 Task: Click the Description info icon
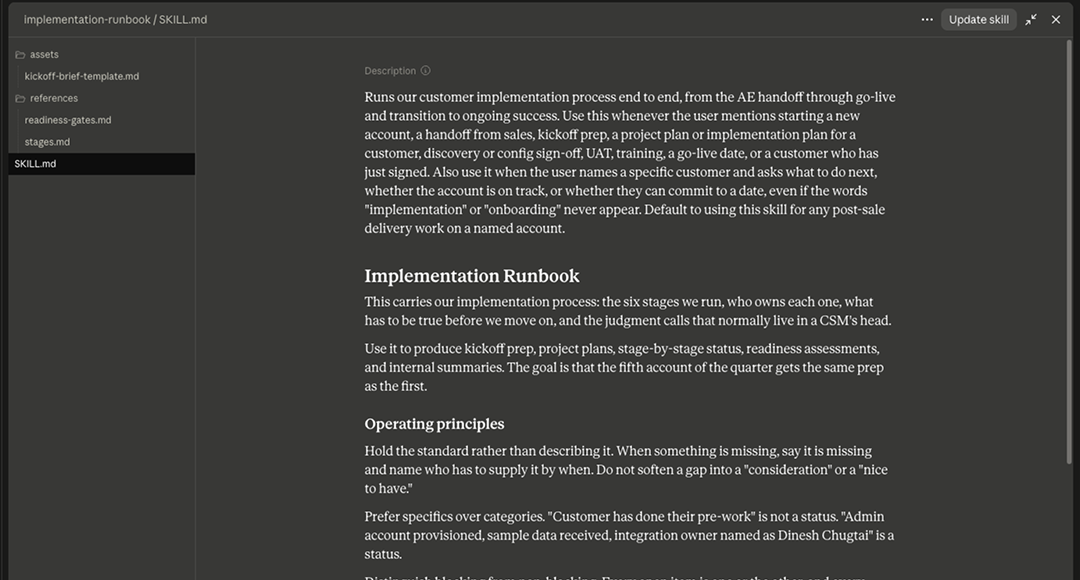click(426, 70)
